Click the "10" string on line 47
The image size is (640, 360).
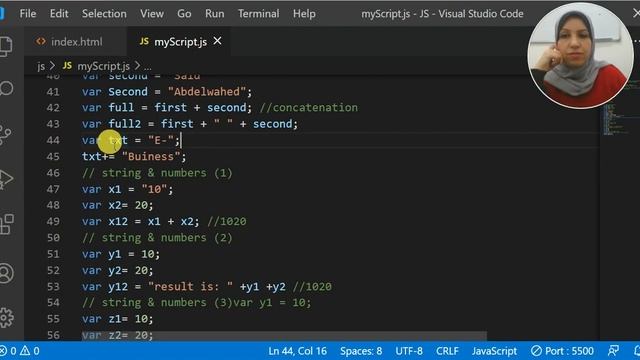coord(154,189)
